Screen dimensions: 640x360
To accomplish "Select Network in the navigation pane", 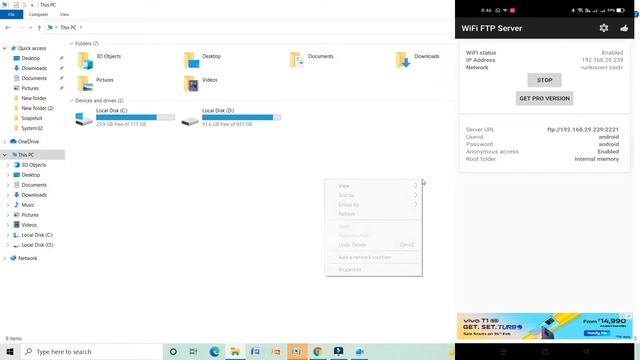I will (27, 258).
